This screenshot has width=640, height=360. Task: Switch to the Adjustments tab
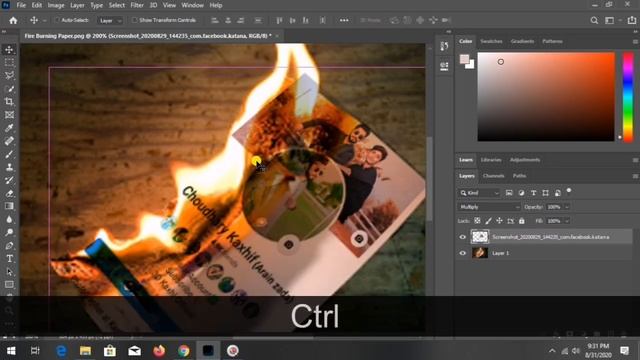point(525,160)
